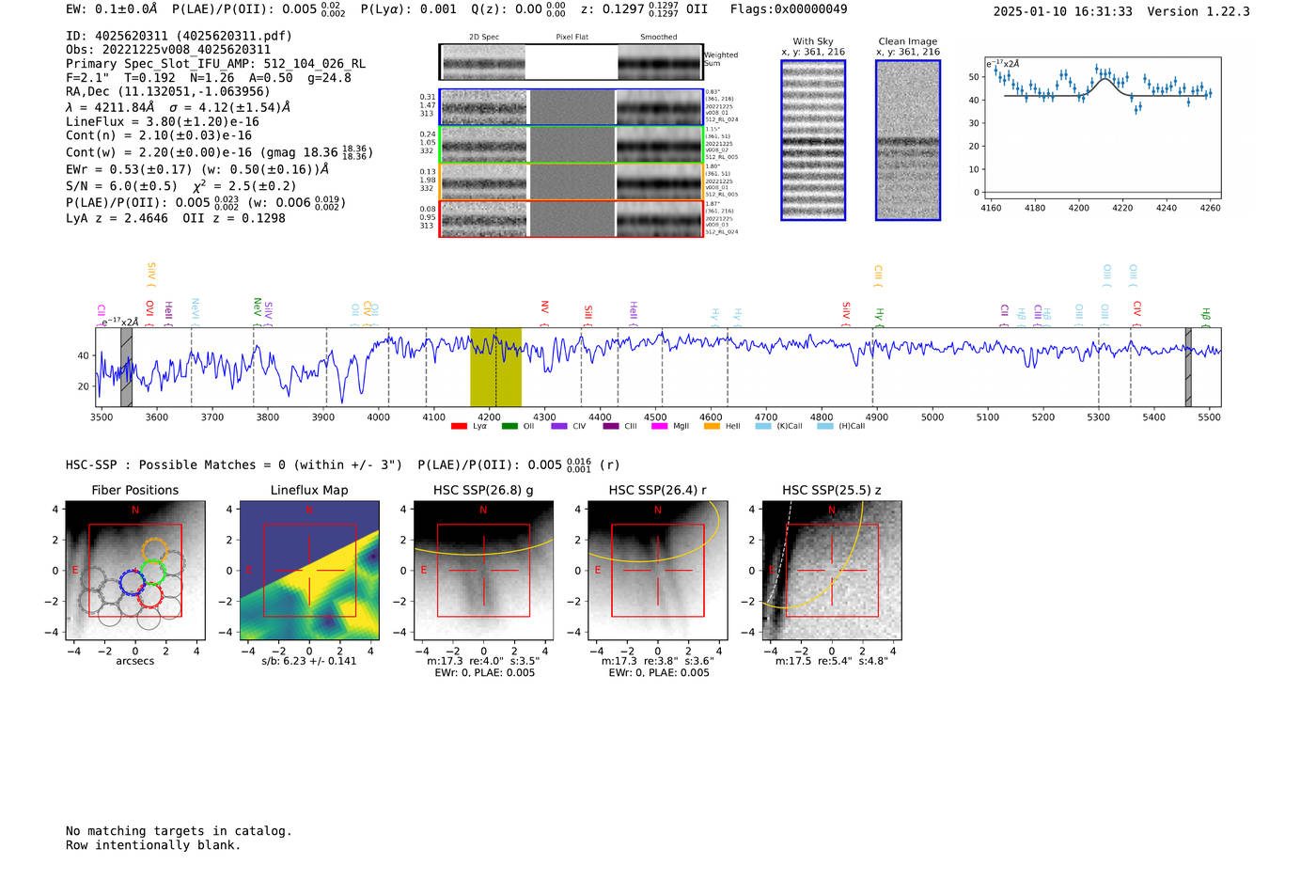1316x896 pixels.
Task: Click 'Q(z): 0.00' in the header
Action: [x=507, y=9]
